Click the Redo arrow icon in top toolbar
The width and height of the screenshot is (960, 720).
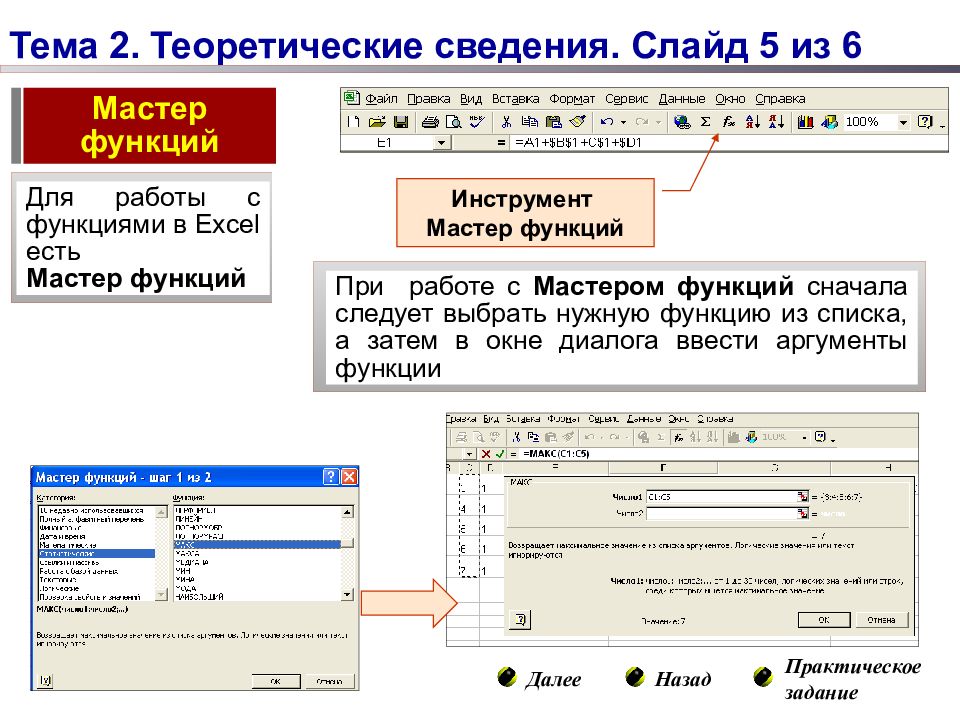pos(642,122)
